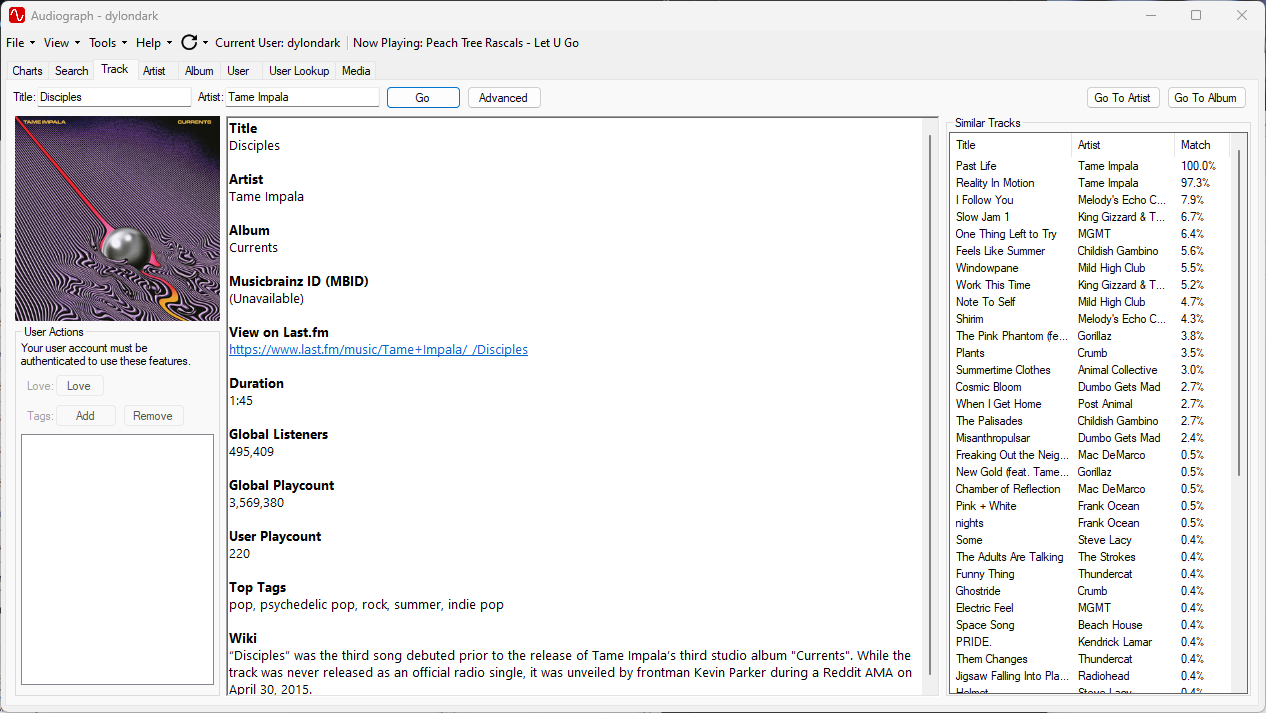Click the refresh icon in the toolbar

click(x=188, y=43)
